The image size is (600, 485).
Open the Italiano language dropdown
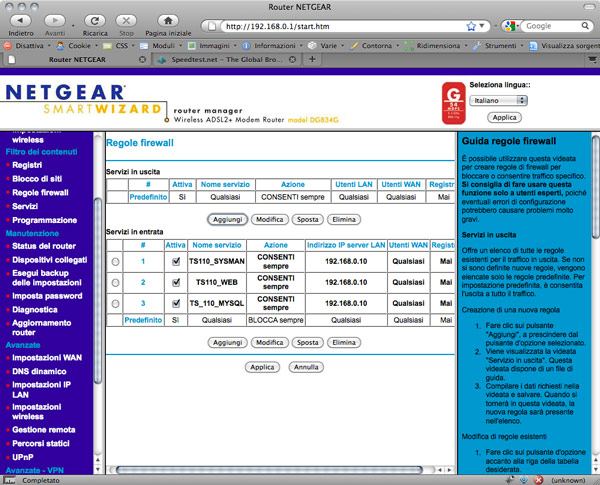[498, 100]
